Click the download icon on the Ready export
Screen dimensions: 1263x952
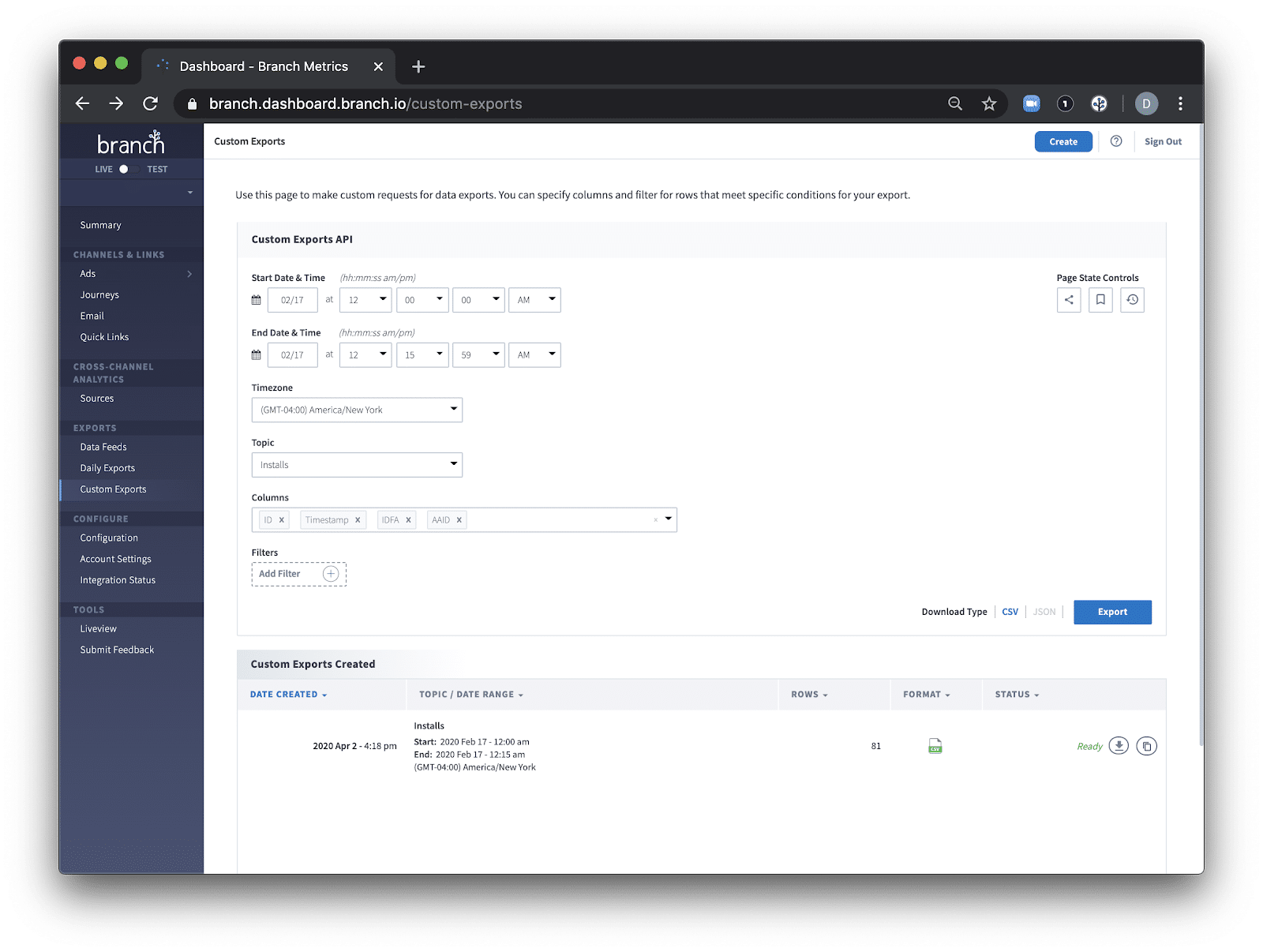[x=1118, y=745]
